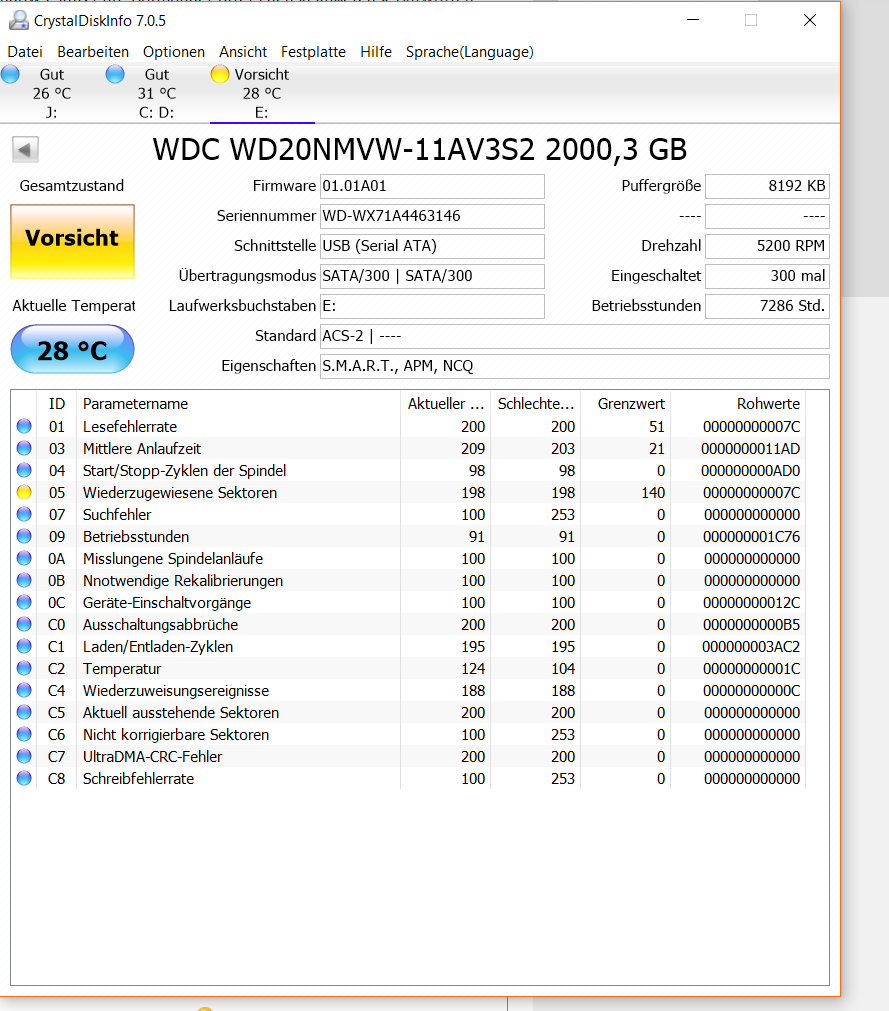Screen dimensions: 889x1011
Task: Open the Sprache(Language) menu
Action: 469,52
